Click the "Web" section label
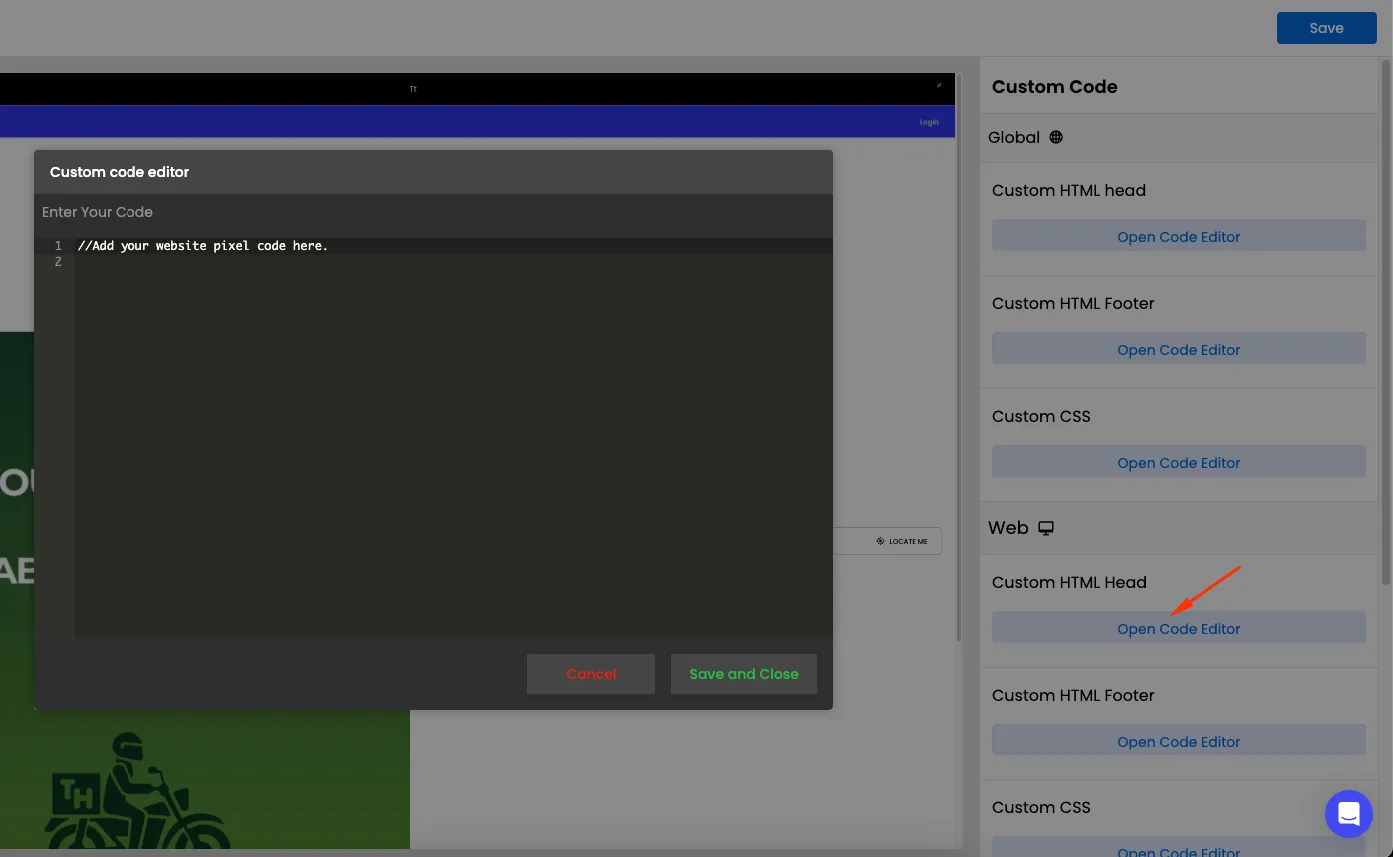 [x=1008, y=528]
